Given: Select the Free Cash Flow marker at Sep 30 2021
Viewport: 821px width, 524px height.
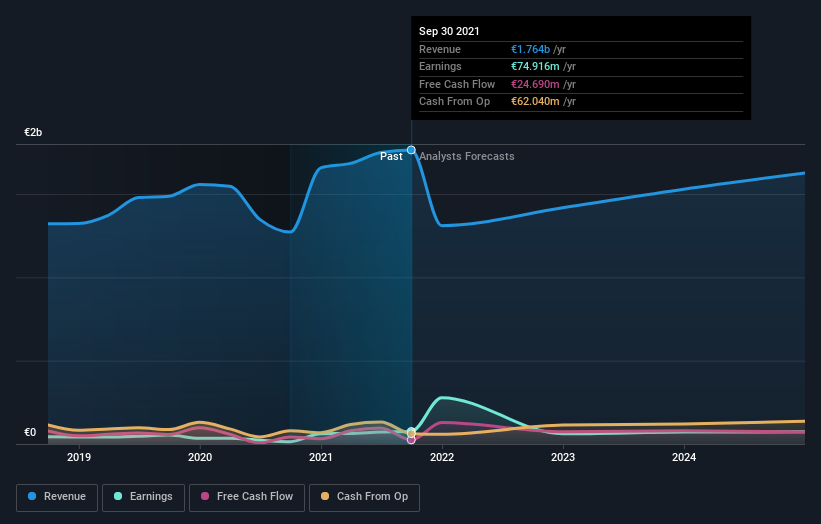Looking at the screenshot, I should pos(412,440).
